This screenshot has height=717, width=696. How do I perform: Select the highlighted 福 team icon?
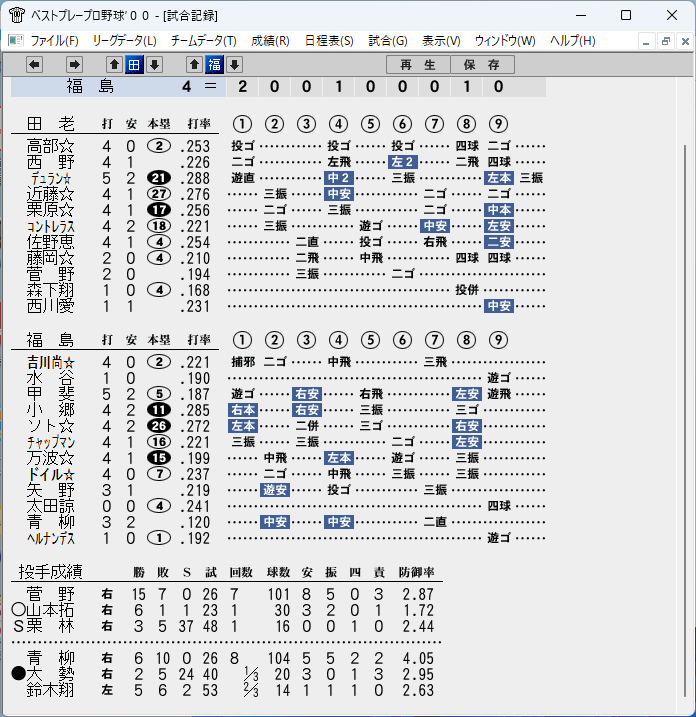pyautogui.click(x=214, y=64)
